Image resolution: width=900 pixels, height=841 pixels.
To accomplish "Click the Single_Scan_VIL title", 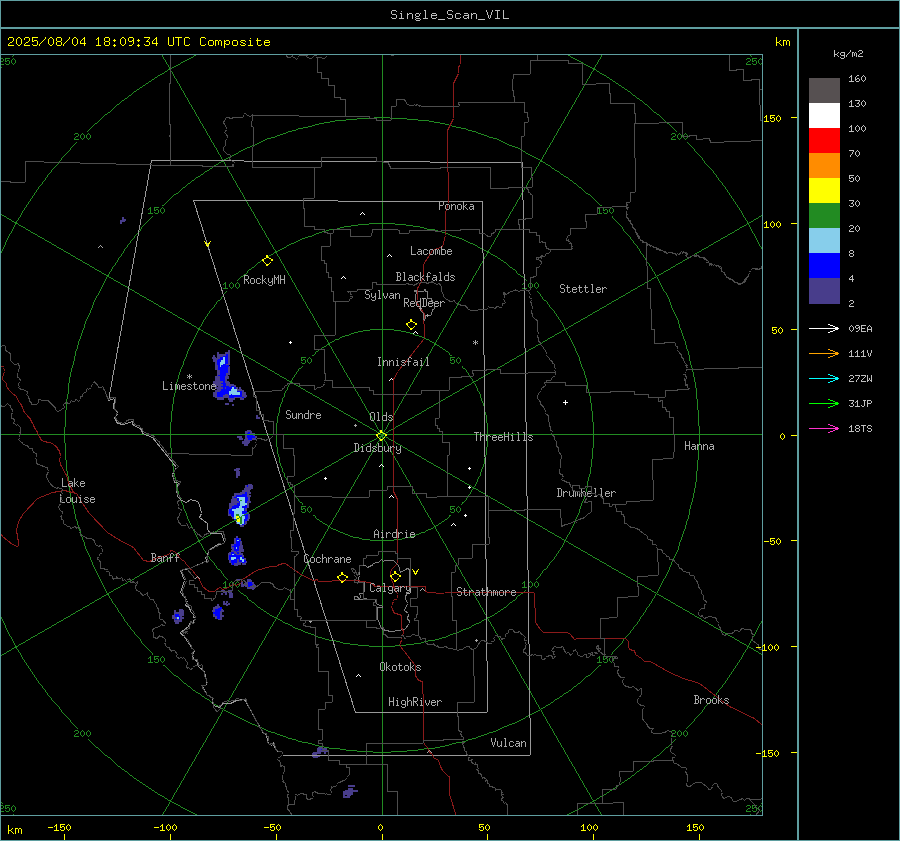I will point(449,15).
